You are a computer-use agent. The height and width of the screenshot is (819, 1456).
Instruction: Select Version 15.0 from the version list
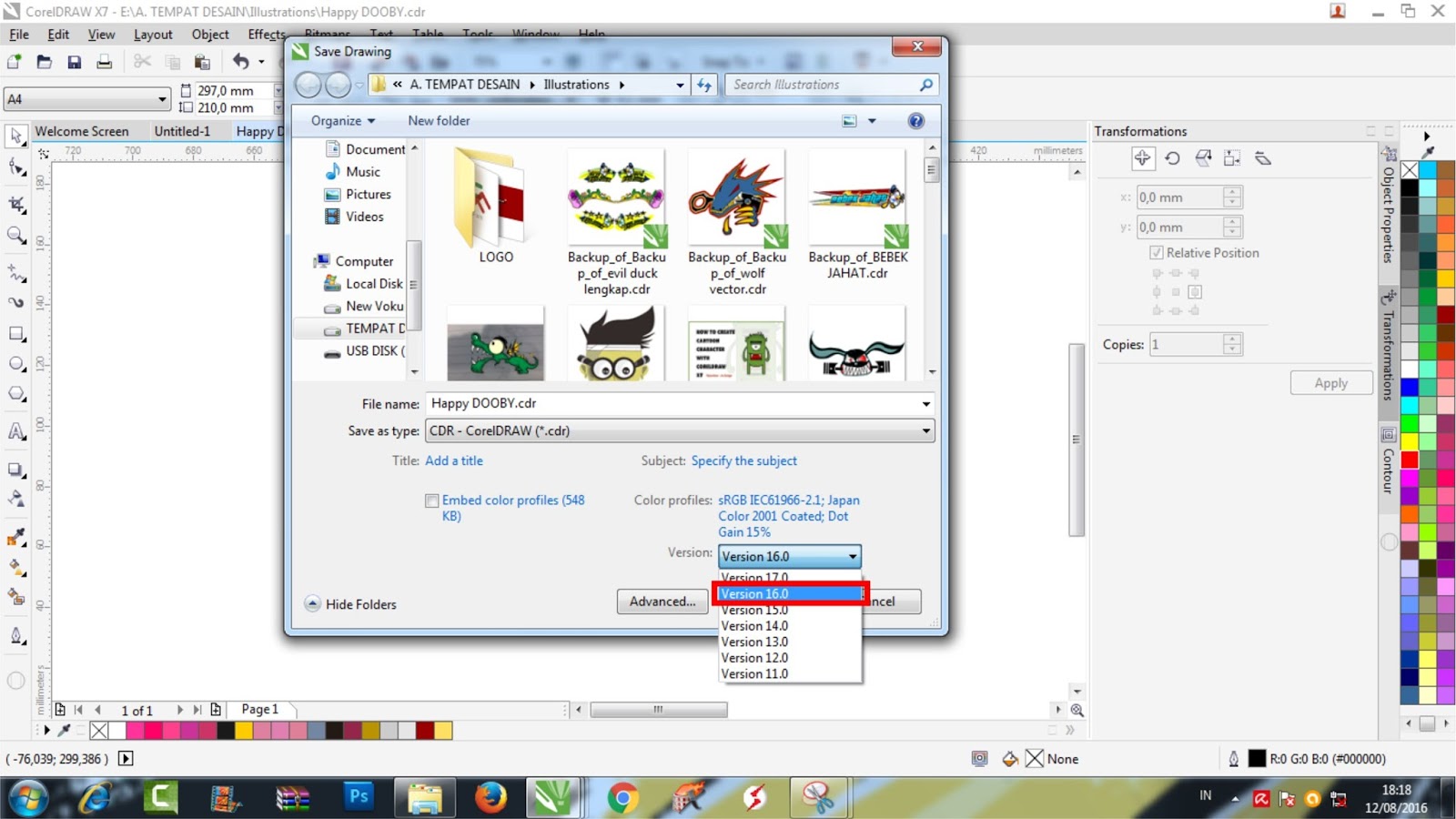click(753, 610)
